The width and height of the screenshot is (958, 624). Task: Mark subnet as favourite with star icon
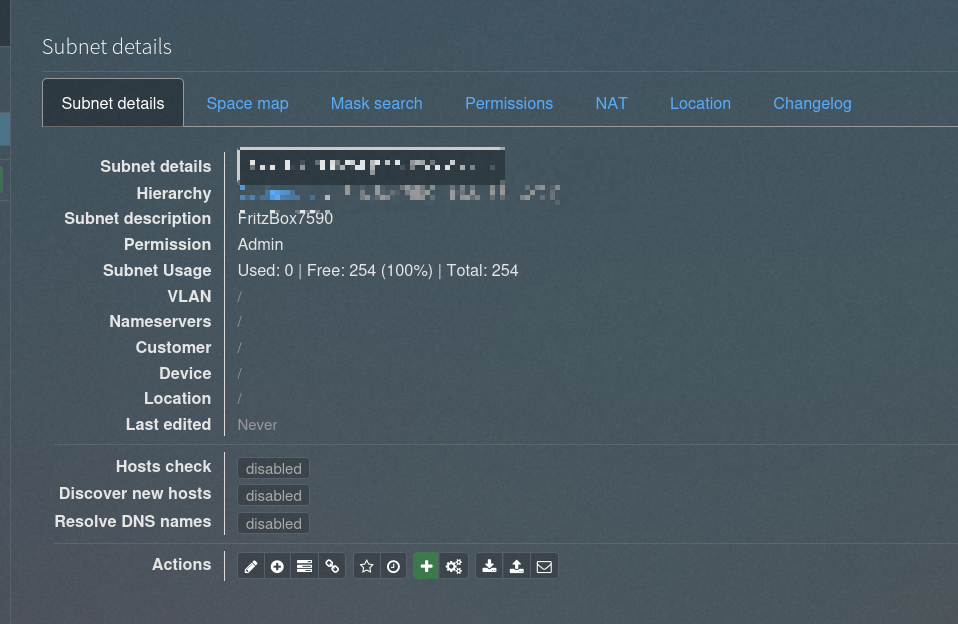tap(367, 567)
